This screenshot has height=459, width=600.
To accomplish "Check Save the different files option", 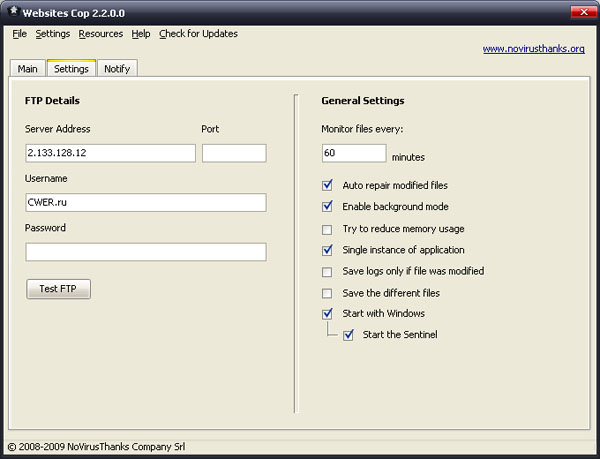I will (x=327, y=293).
